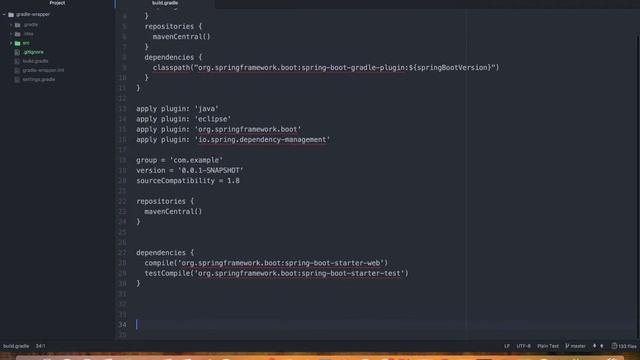Screen dimensions: 640x360
Task: Change Plain Text grammar selector
Action: (548, 346)
